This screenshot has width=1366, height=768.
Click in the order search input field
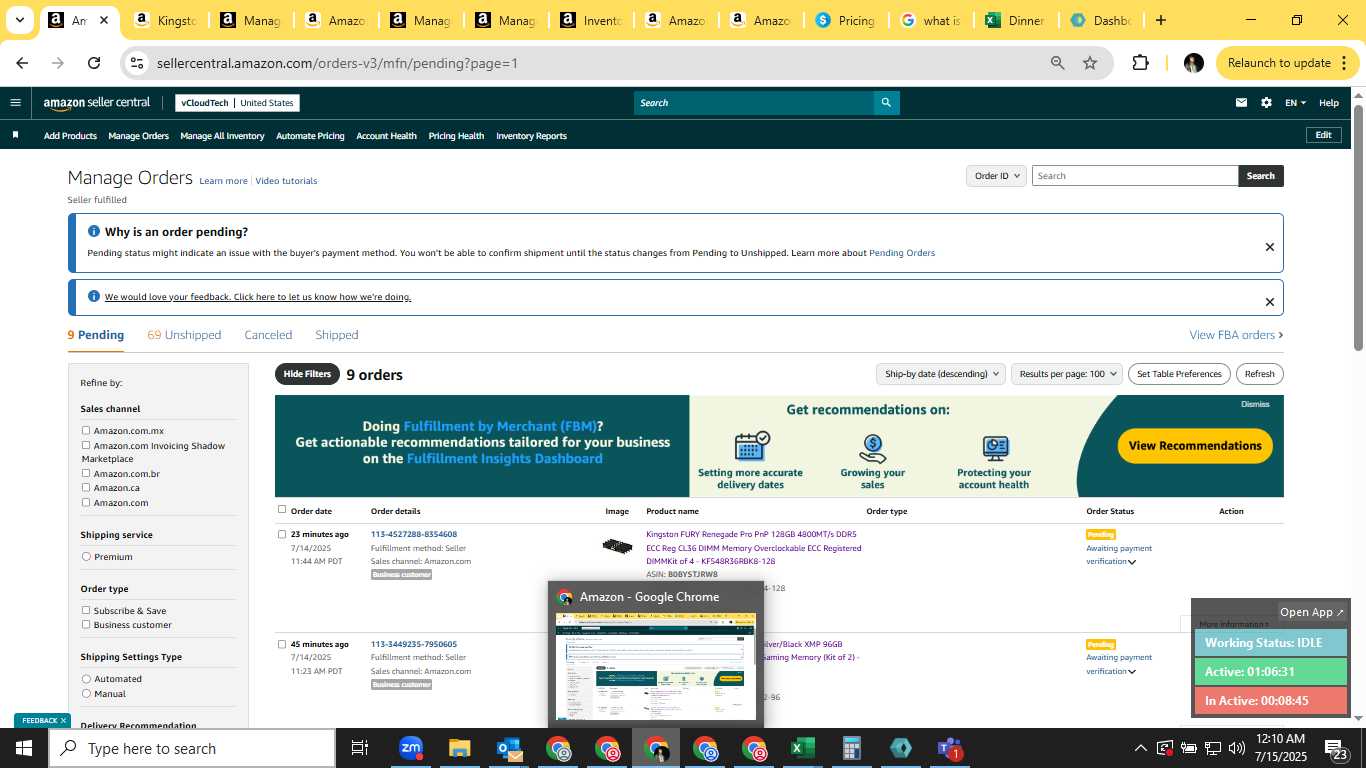[1135, 176]
